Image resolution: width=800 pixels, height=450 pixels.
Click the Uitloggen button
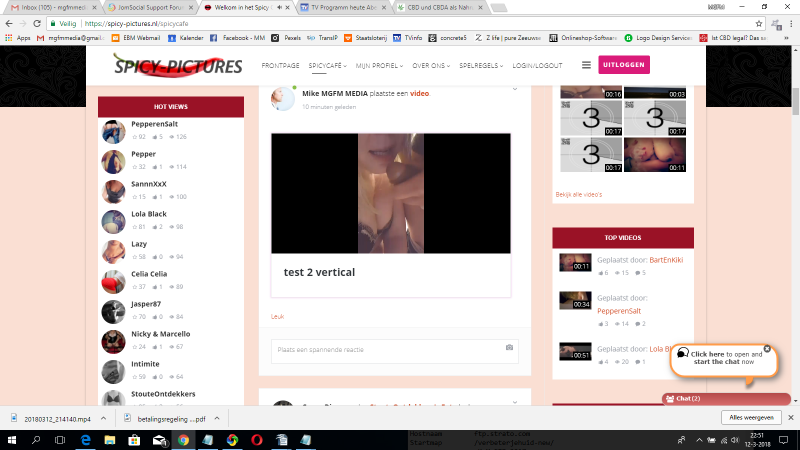point(623,65)
